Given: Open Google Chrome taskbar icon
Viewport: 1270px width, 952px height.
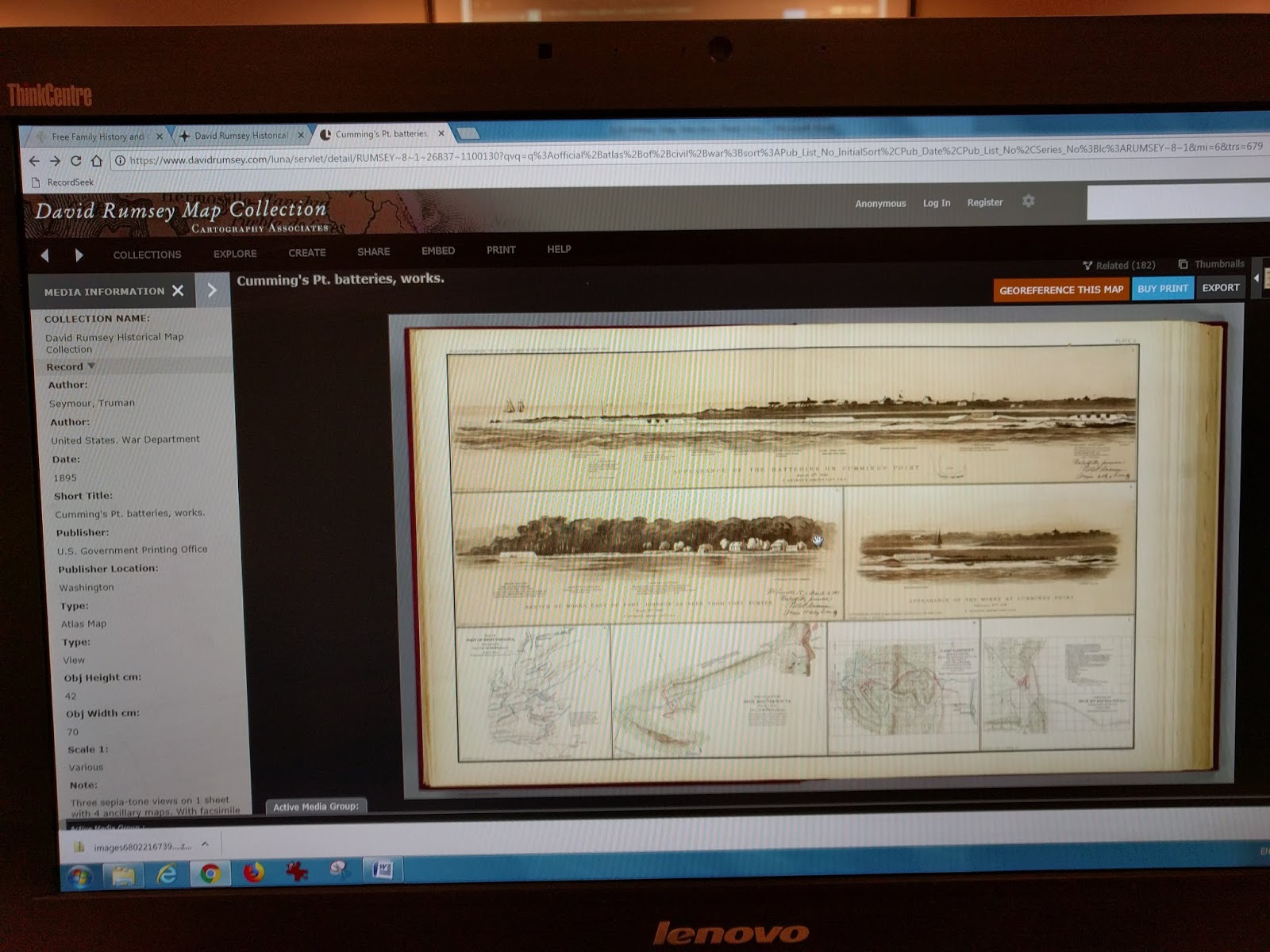Looking at the screenshot, I should [x=210, y=873].
